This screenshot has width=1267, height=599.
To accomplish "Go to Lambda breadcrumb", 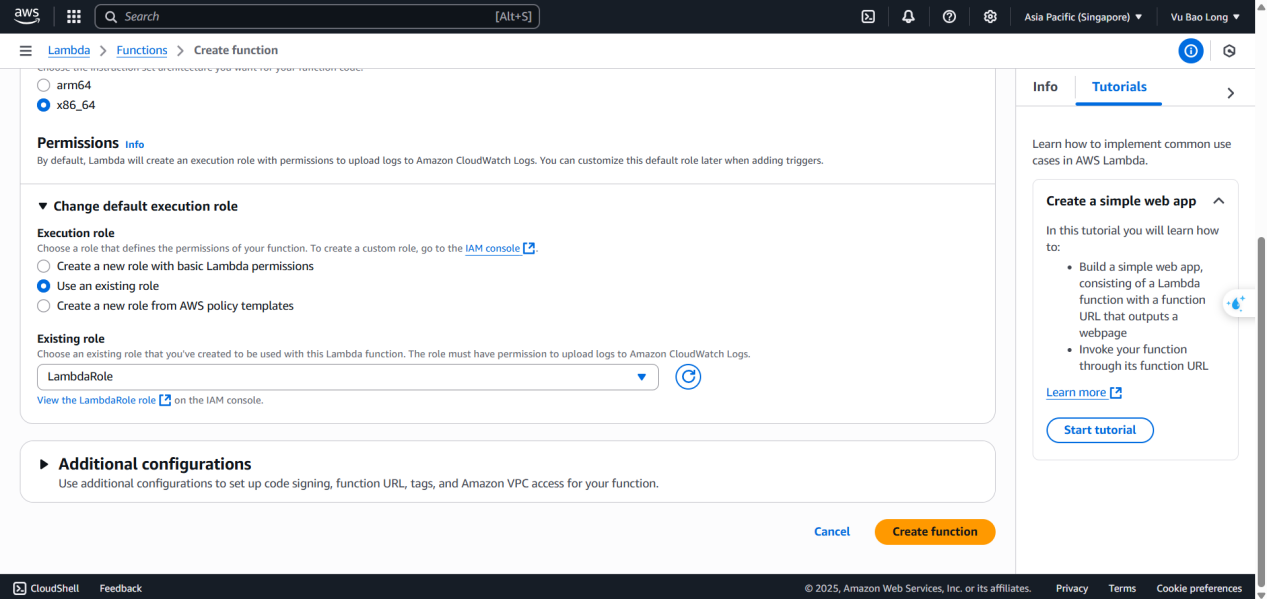I will coord(69,50).
